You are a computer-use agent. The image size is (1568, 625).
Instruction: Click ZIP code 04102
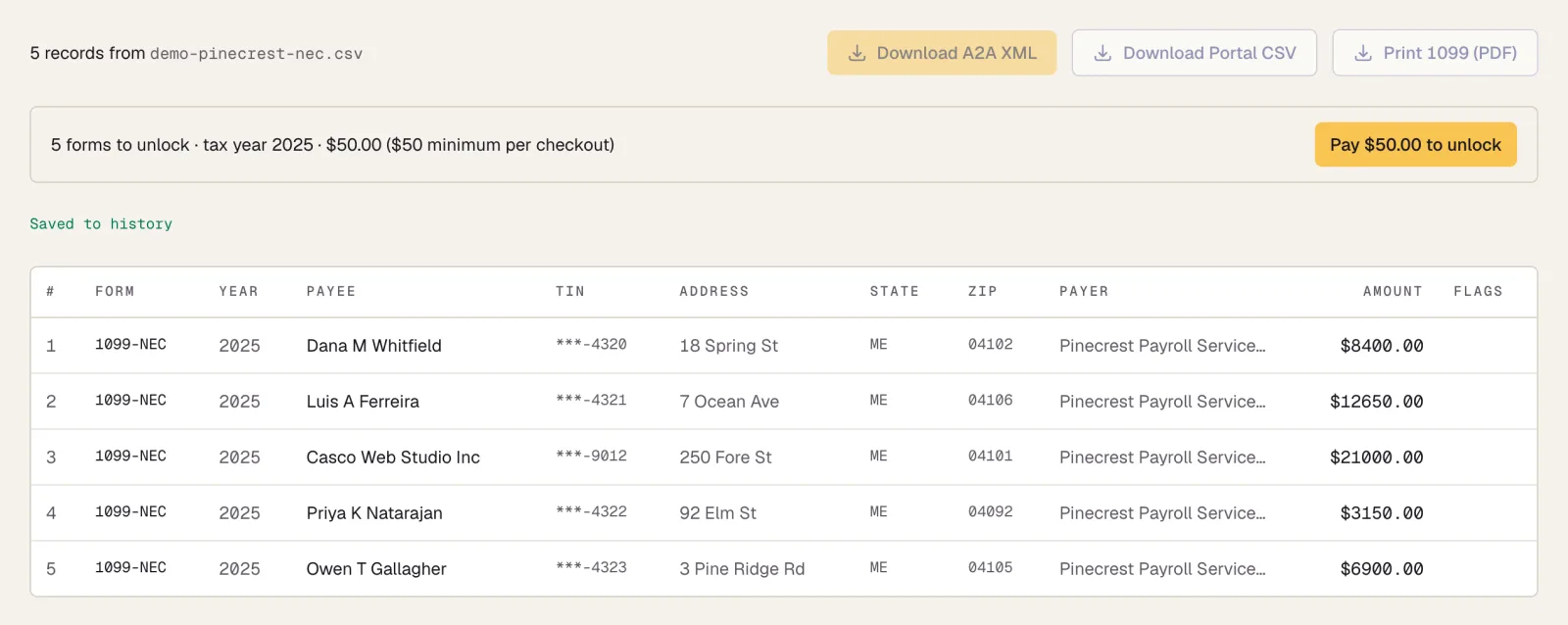(x=991, y=345)
